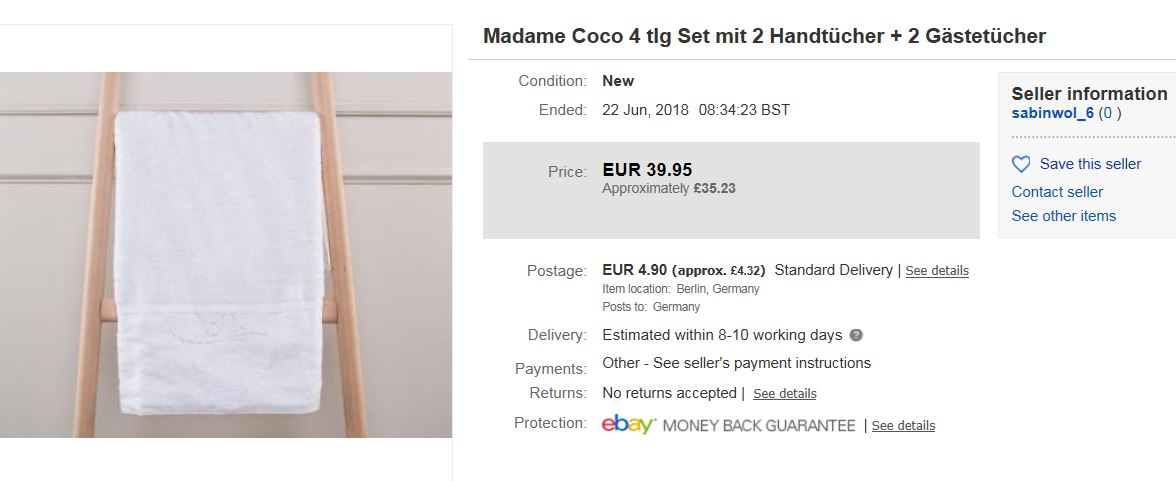Click the seller feedback score (0)
Image resolution: width=1176 pixels, height=481 pixels.
click(1110, 113)
